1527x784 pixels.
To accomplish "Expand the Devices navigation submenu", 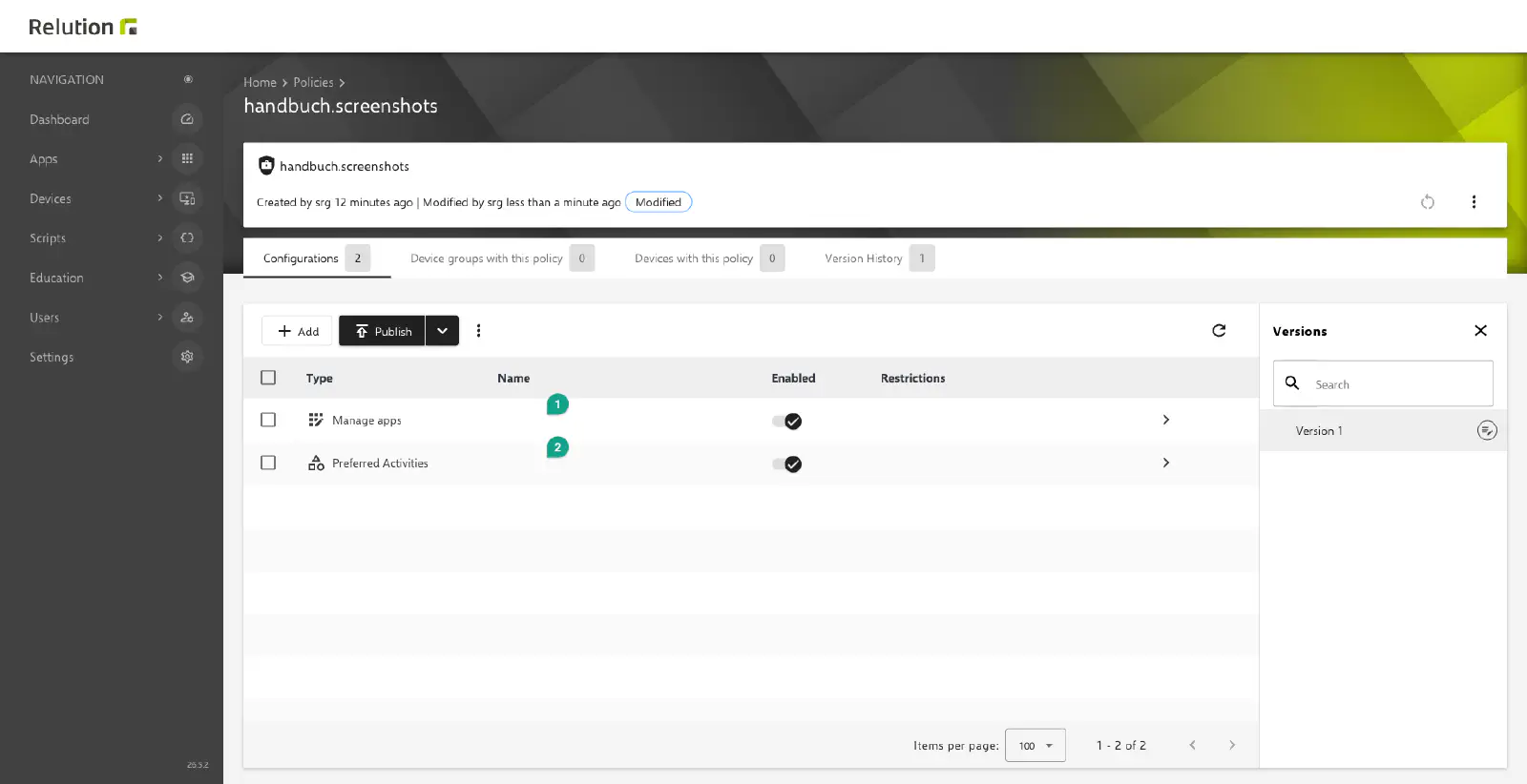I will point(160,198).
